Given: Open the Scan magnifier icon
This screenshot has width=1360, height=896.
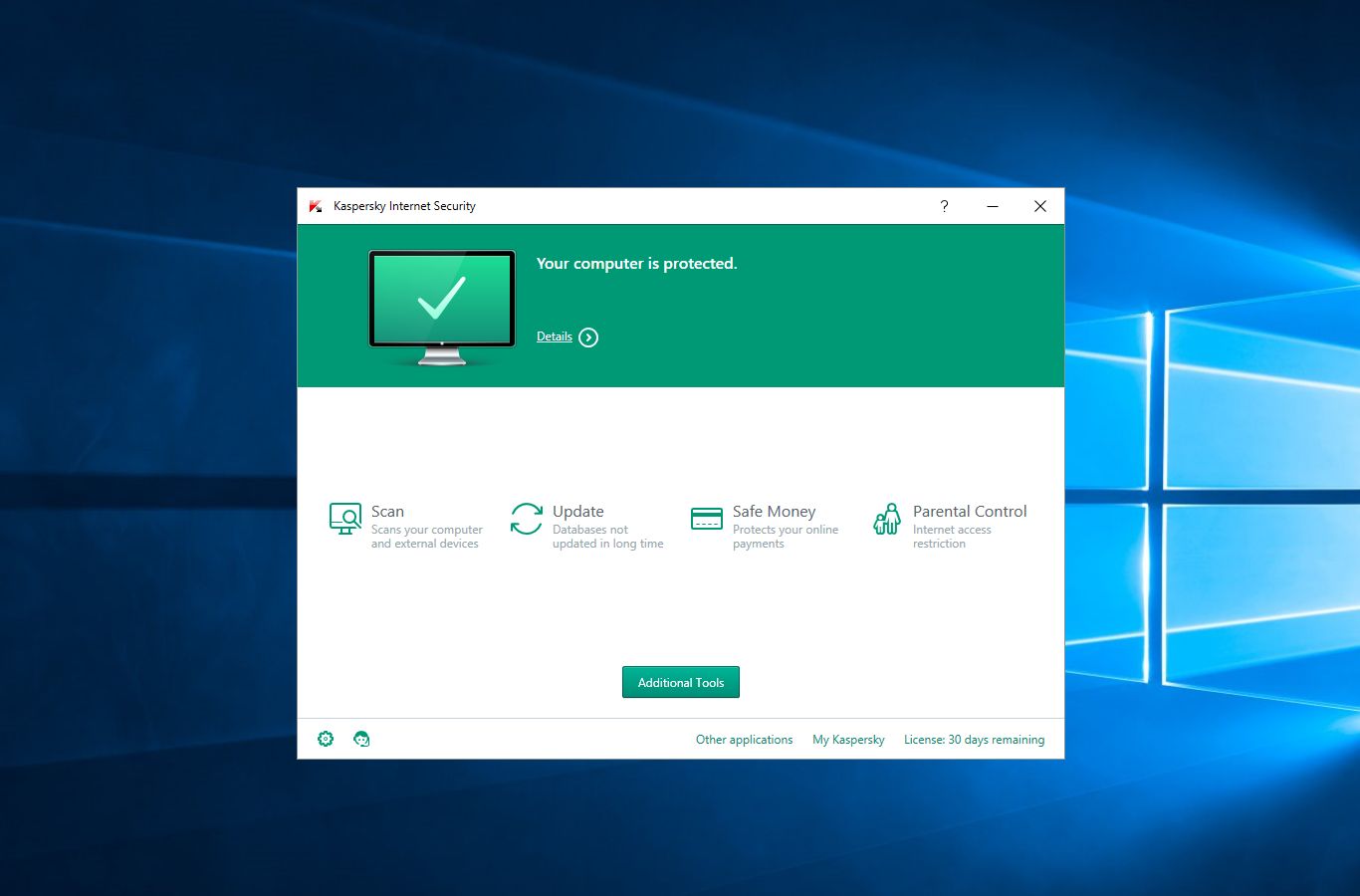Looking at the screenshot, I should (x=345, y=519).
